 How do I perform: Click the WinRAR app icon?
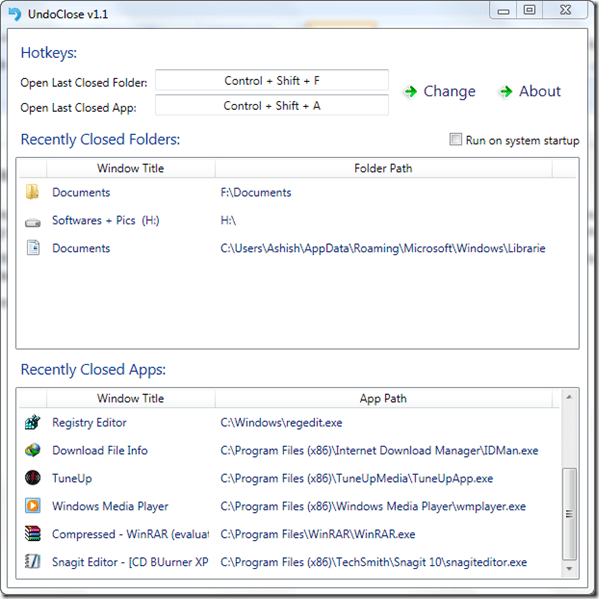pos(32,534)
